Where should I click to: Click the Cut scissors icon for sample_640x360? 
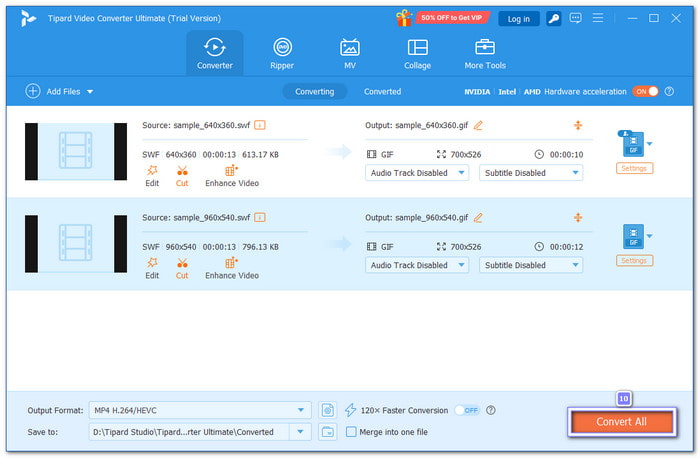[x=182, y=171]
